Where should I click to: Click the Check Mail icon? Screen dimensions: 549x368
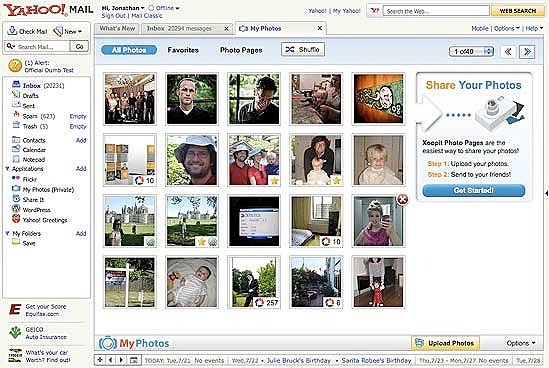coord(13,31)
